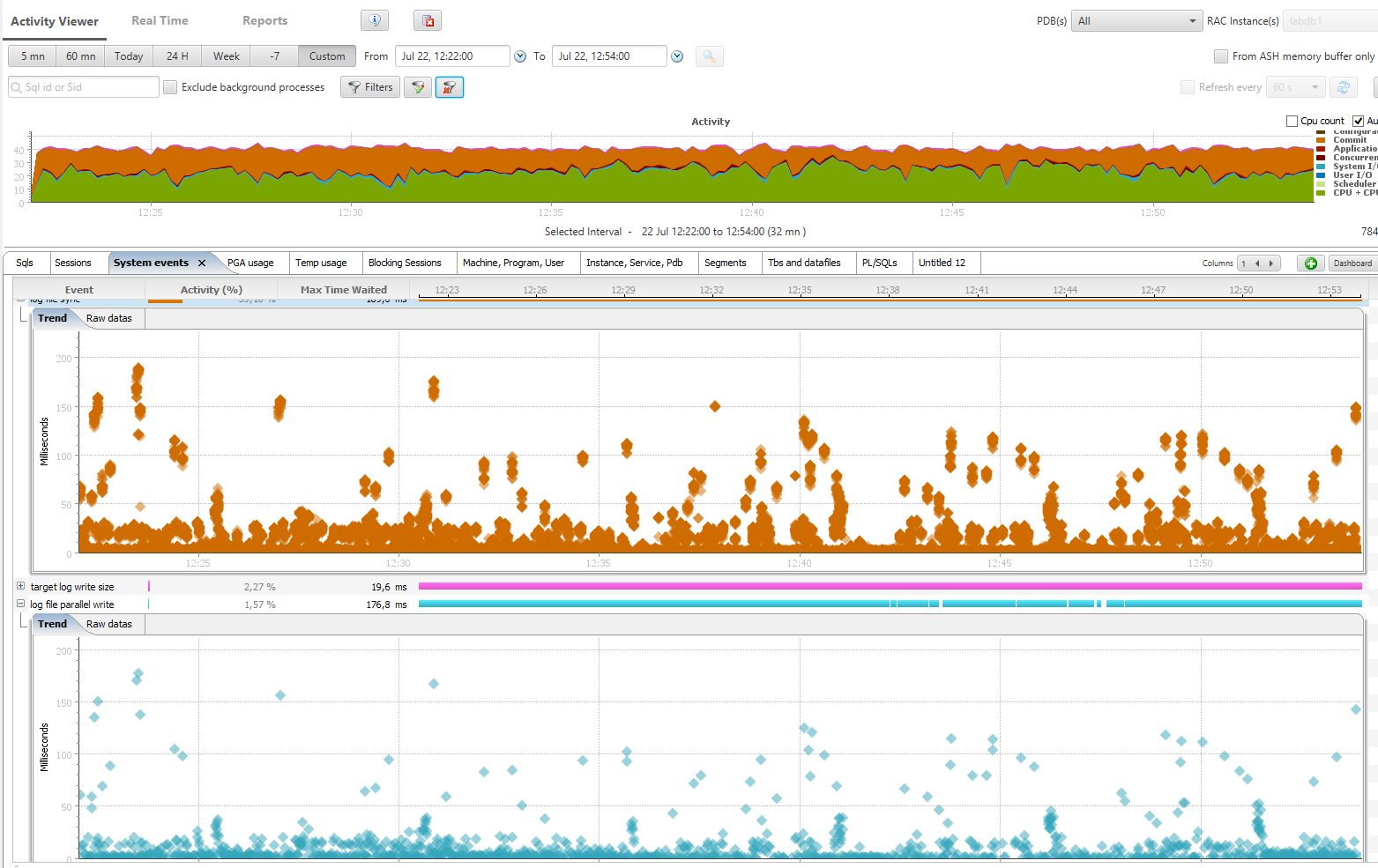The image size is (1378, 868).
Task: Toggle the Cpu count checkbox
Action: tap(1292, 121)
